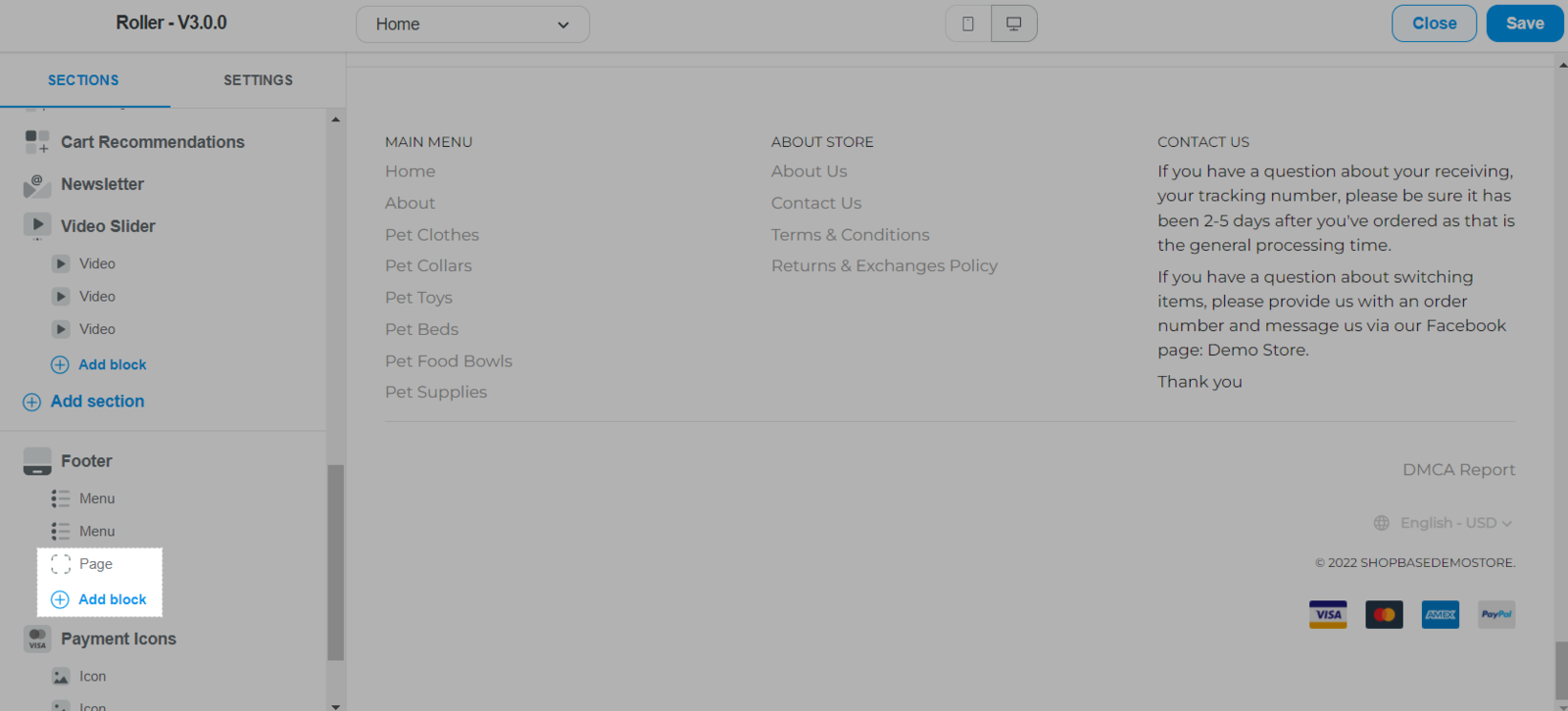Click the preview pane scrollbar thumb

1561,672
